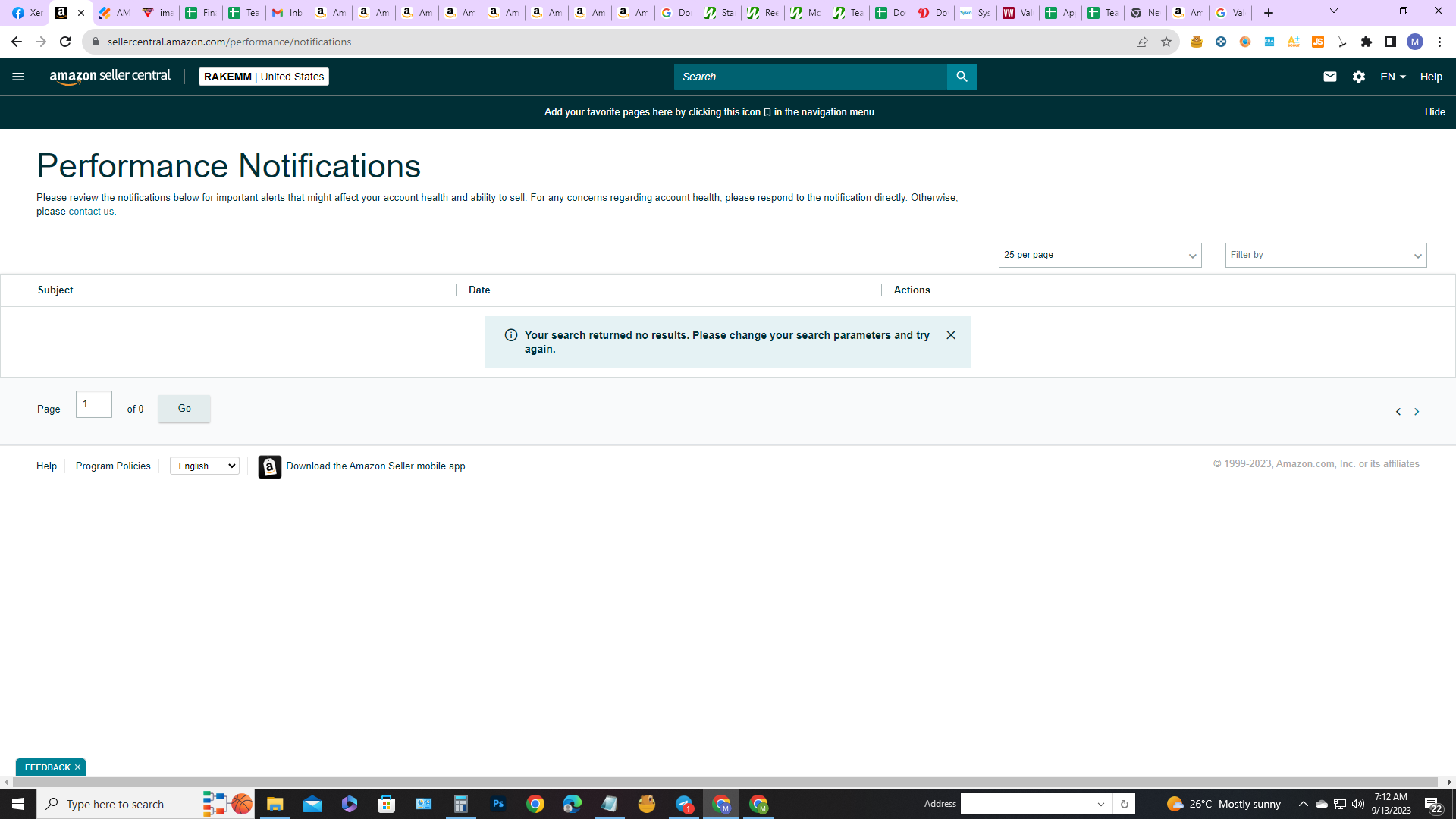The width and height of the screenshot is (1456, 819).
Task: Click the Amazon Seller Central logo
Action: pyautogui.click(x=110, y=77)
